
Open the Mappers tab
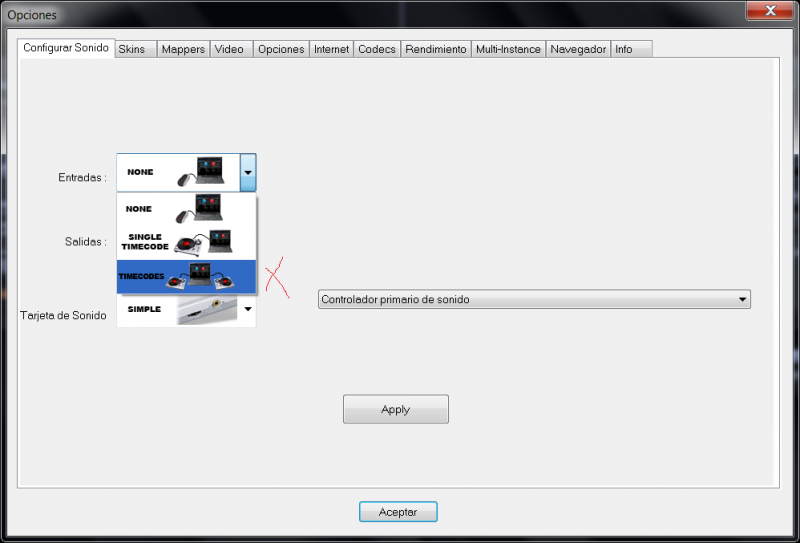[183, 50]
